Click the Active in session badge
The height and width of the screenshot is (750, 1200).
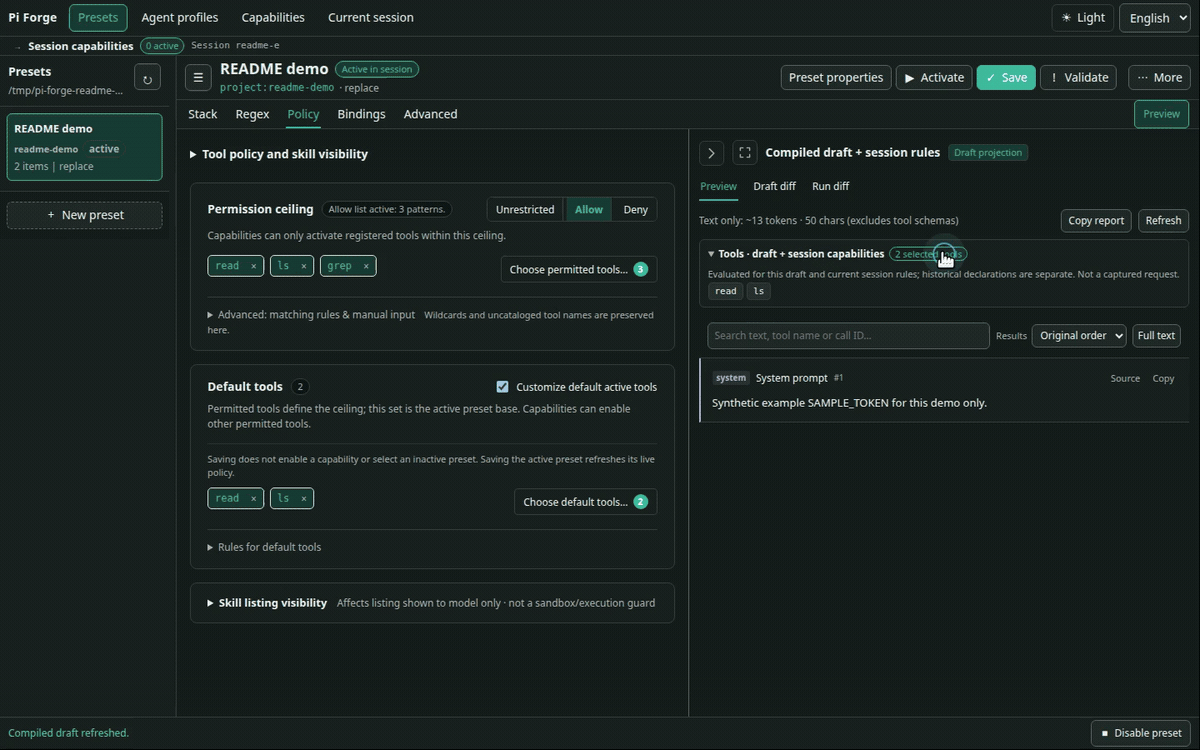(x=376, y=69)
